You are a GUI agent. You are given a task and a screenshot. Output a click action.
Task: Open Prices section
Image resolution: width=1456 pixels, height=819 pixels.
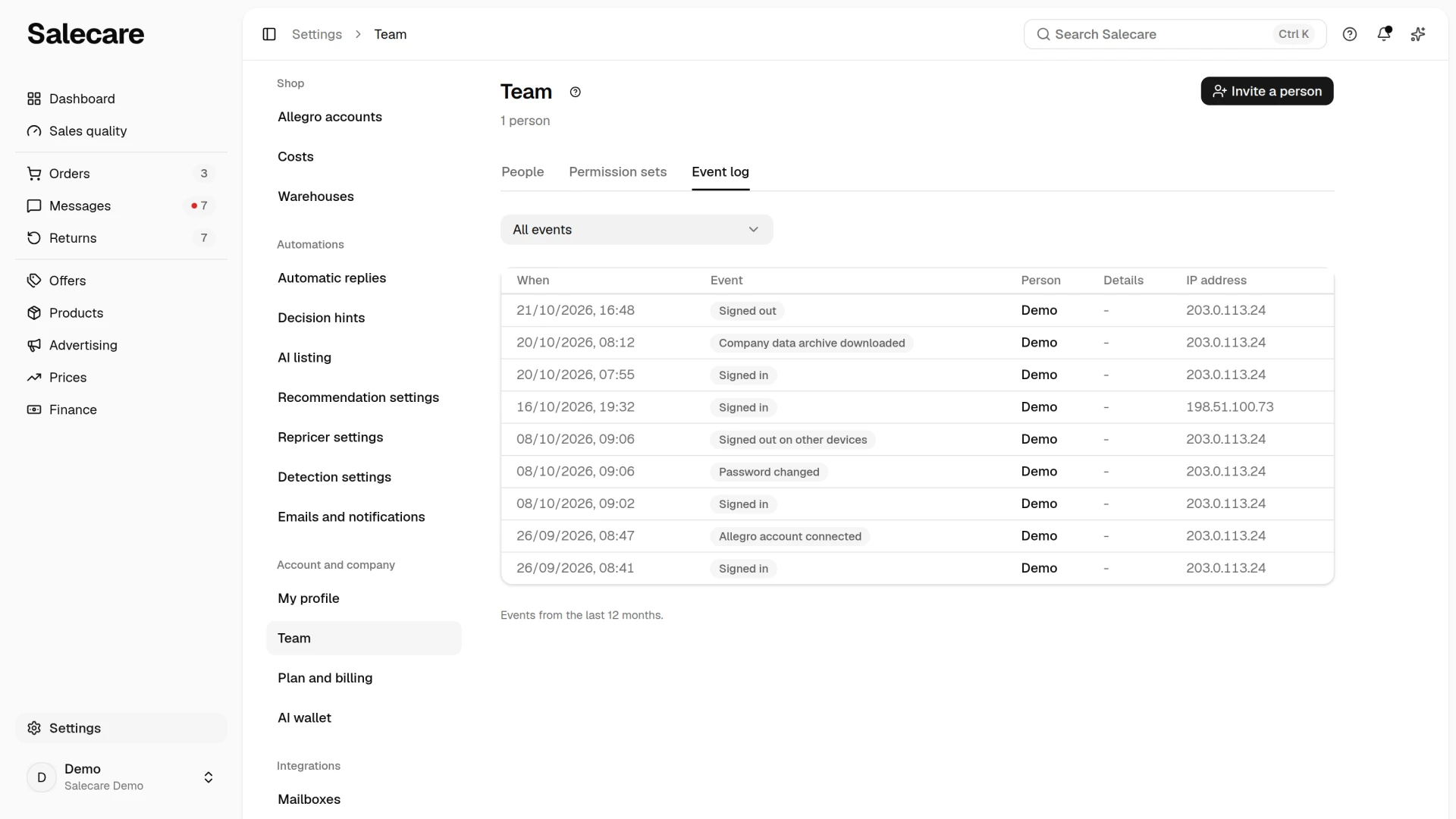coord(121,378)
